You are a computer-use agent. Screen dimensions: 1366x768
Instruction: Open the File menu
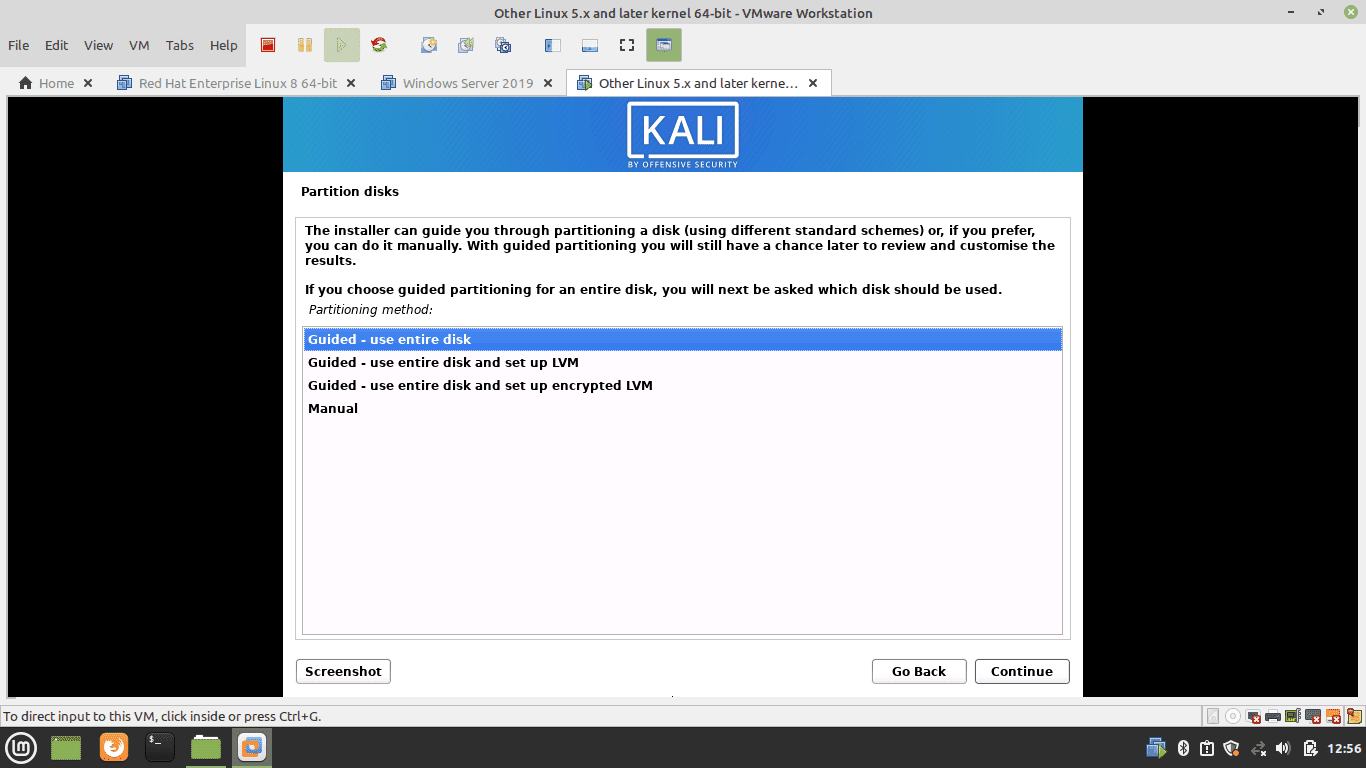19,45
